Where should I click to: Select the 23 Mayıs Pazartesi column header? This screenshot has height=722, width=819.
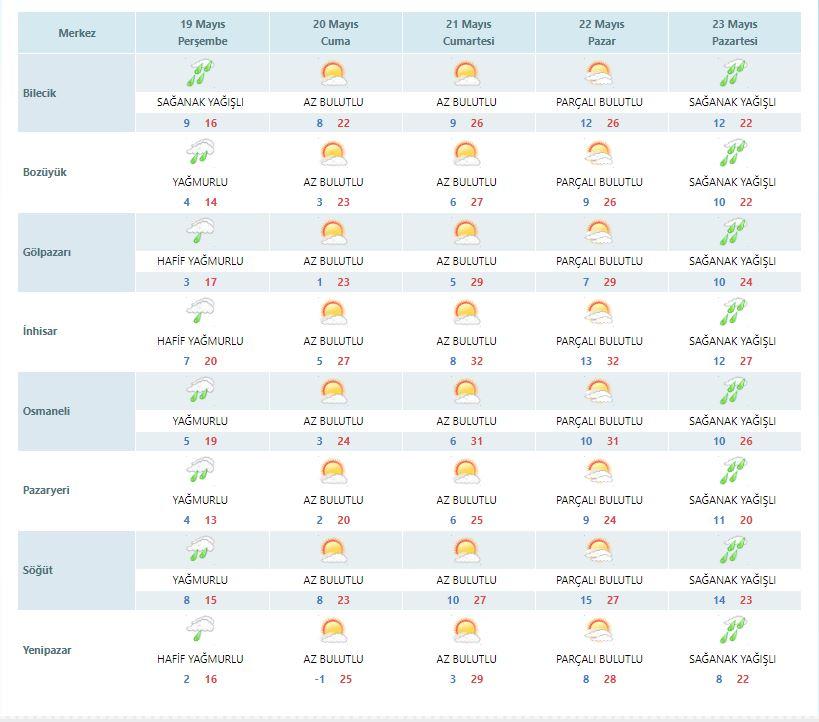tap(735, 32)
